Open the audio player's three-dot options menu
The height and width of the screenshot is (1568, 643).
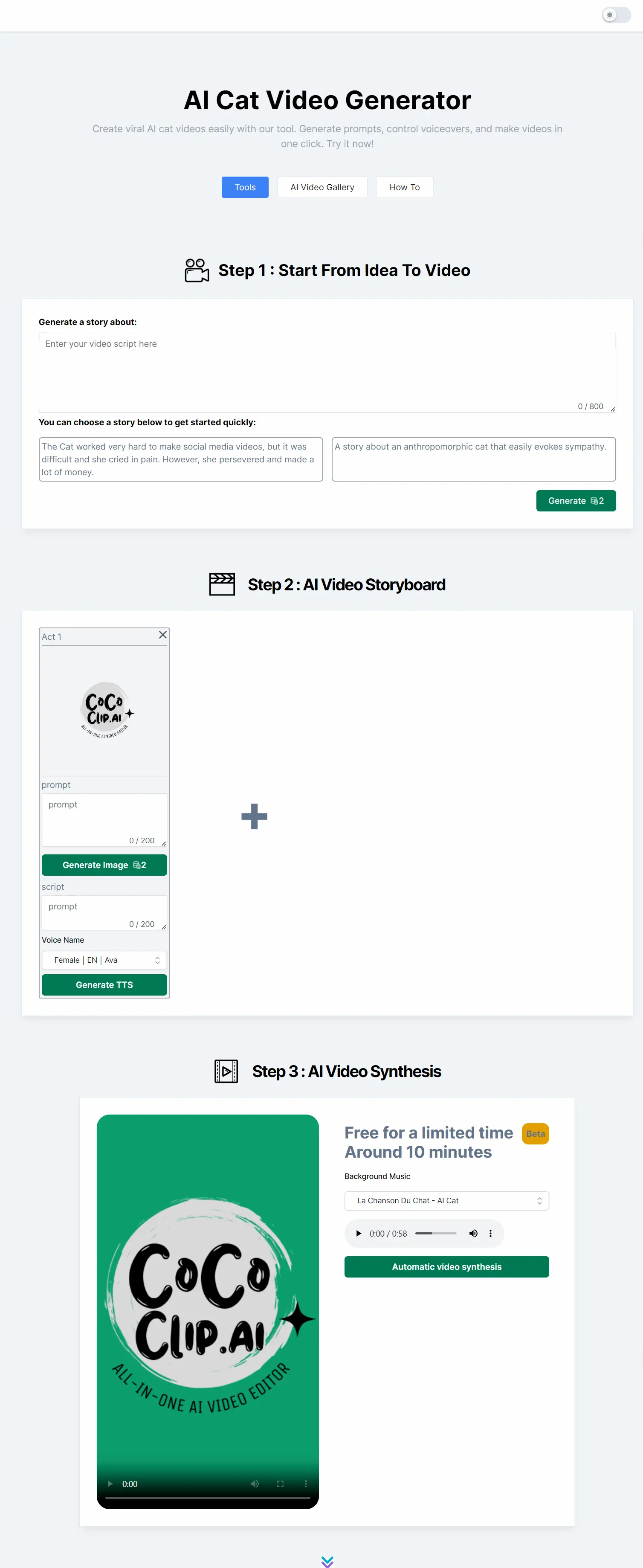490,1233
